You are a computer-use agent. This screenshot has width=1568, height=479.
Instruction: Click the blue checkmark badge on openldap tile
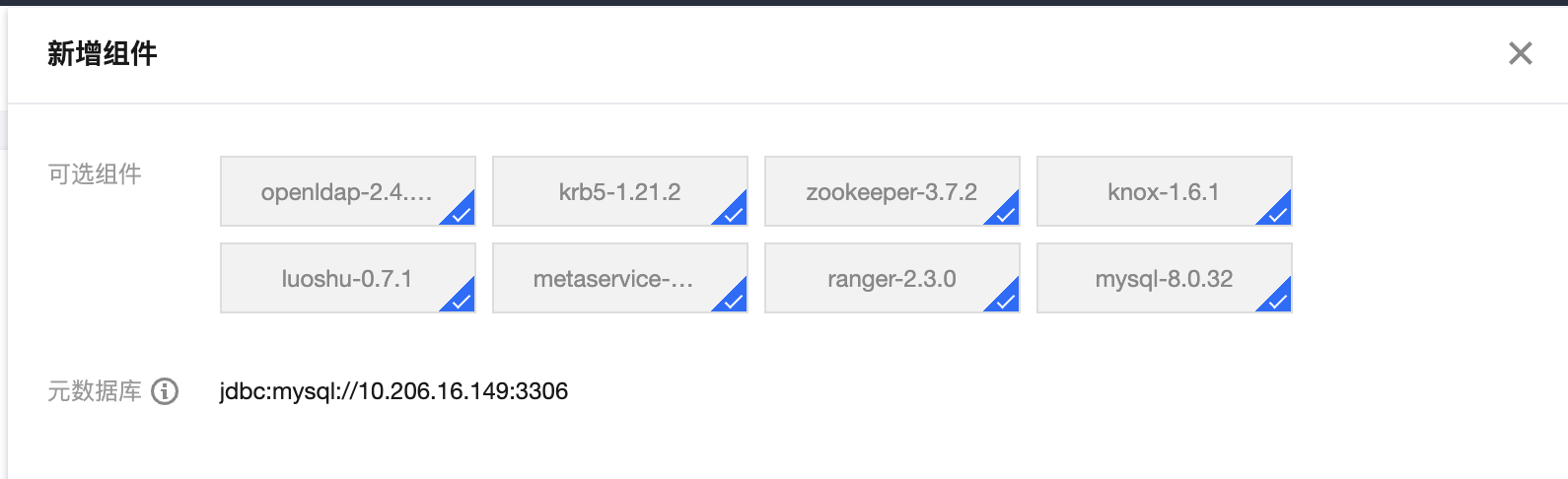click(x=462, y=212)
